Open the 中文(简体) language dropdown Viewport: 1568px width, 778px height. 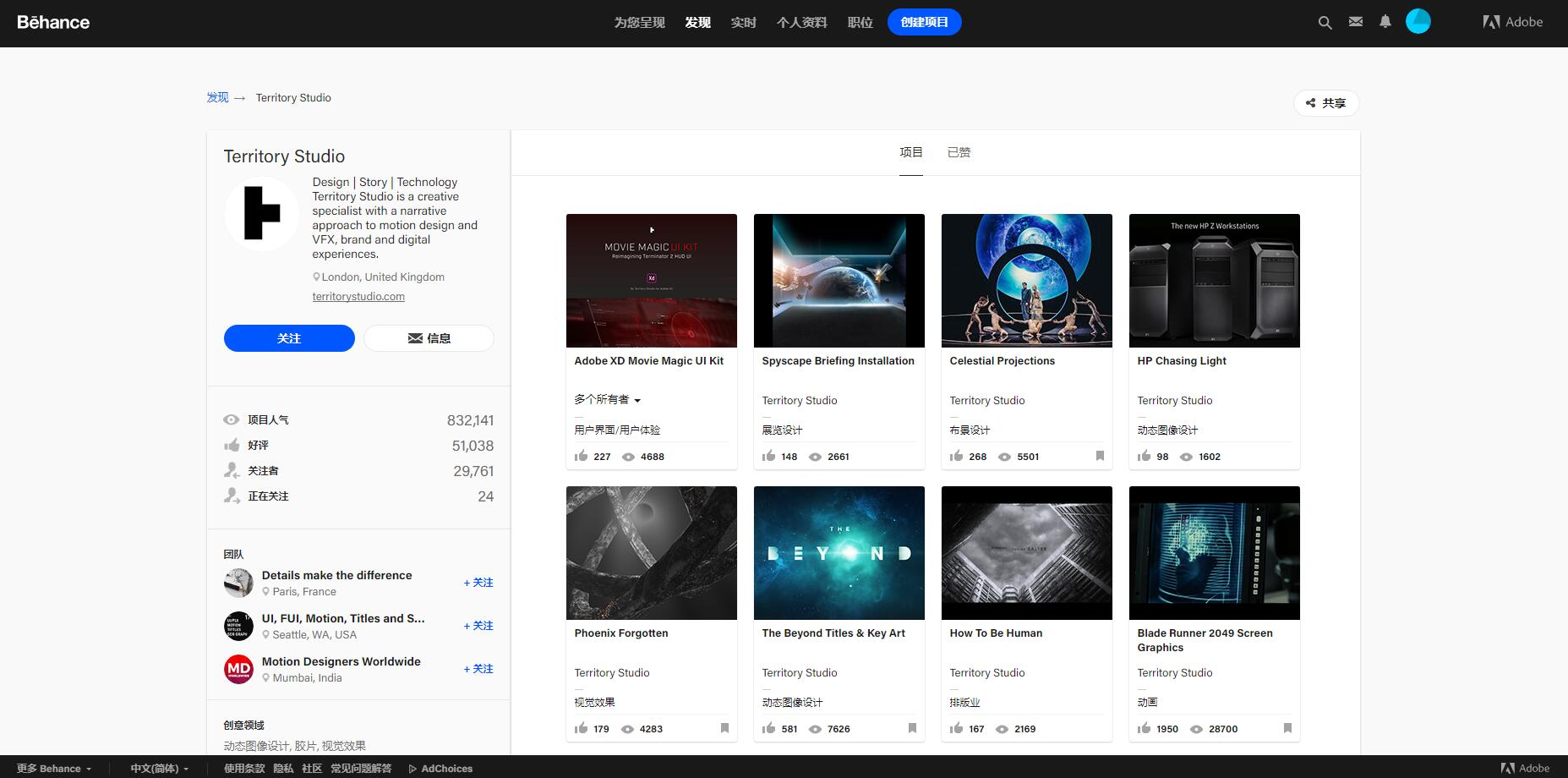pyautogui.click(x=160, y=769)
